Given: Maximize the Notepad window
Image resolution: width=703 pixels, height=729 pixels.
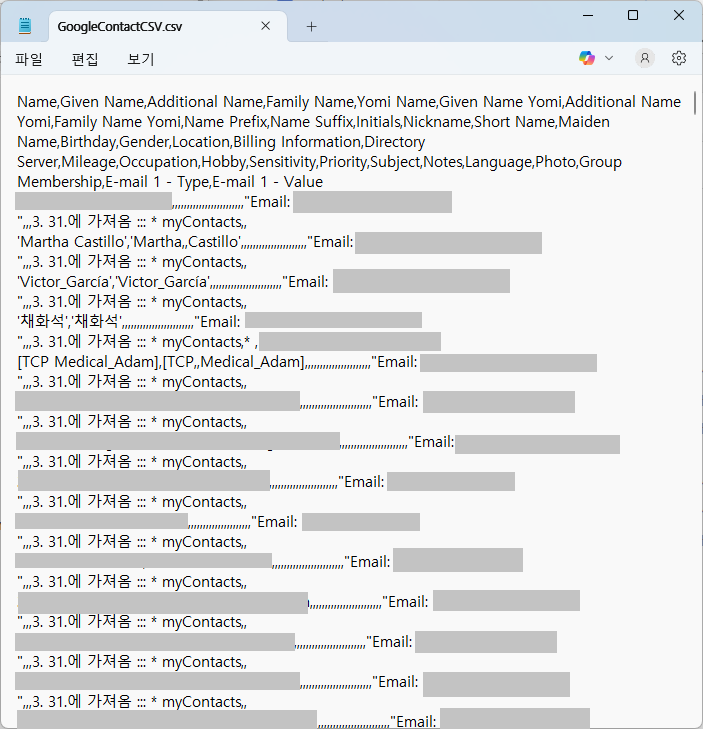Looking at the screenshot, I should [633, 15].
